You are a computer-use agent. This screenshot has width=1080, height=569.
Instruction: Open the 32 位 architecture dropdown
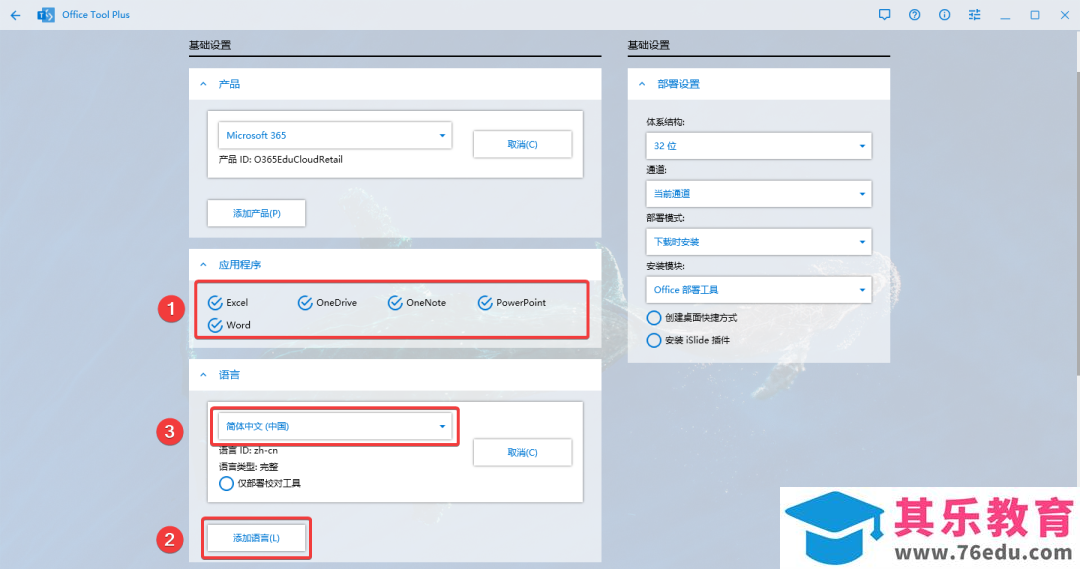coord(758,146)
